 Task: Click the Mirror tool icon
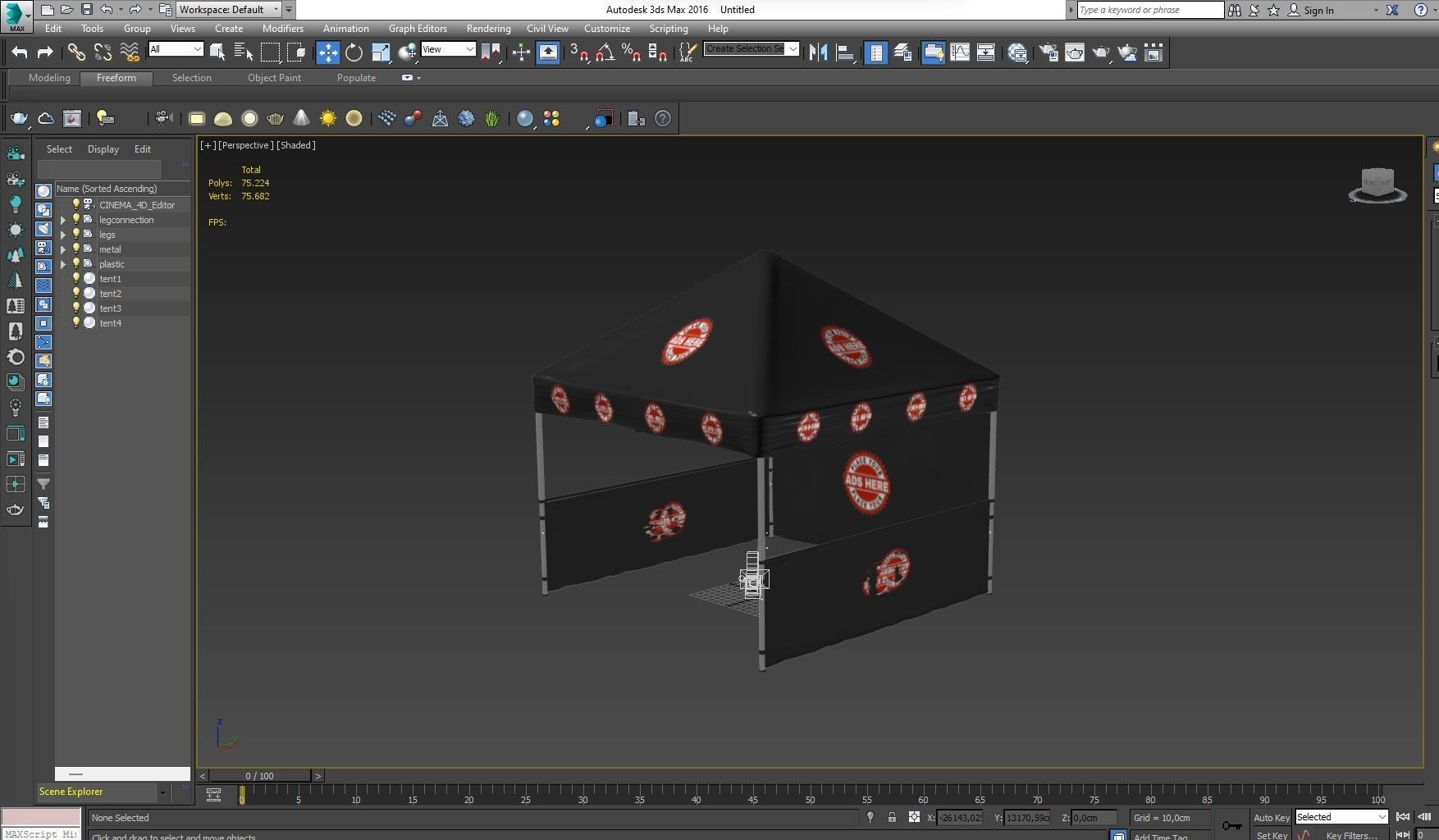(x=818, y=52)
